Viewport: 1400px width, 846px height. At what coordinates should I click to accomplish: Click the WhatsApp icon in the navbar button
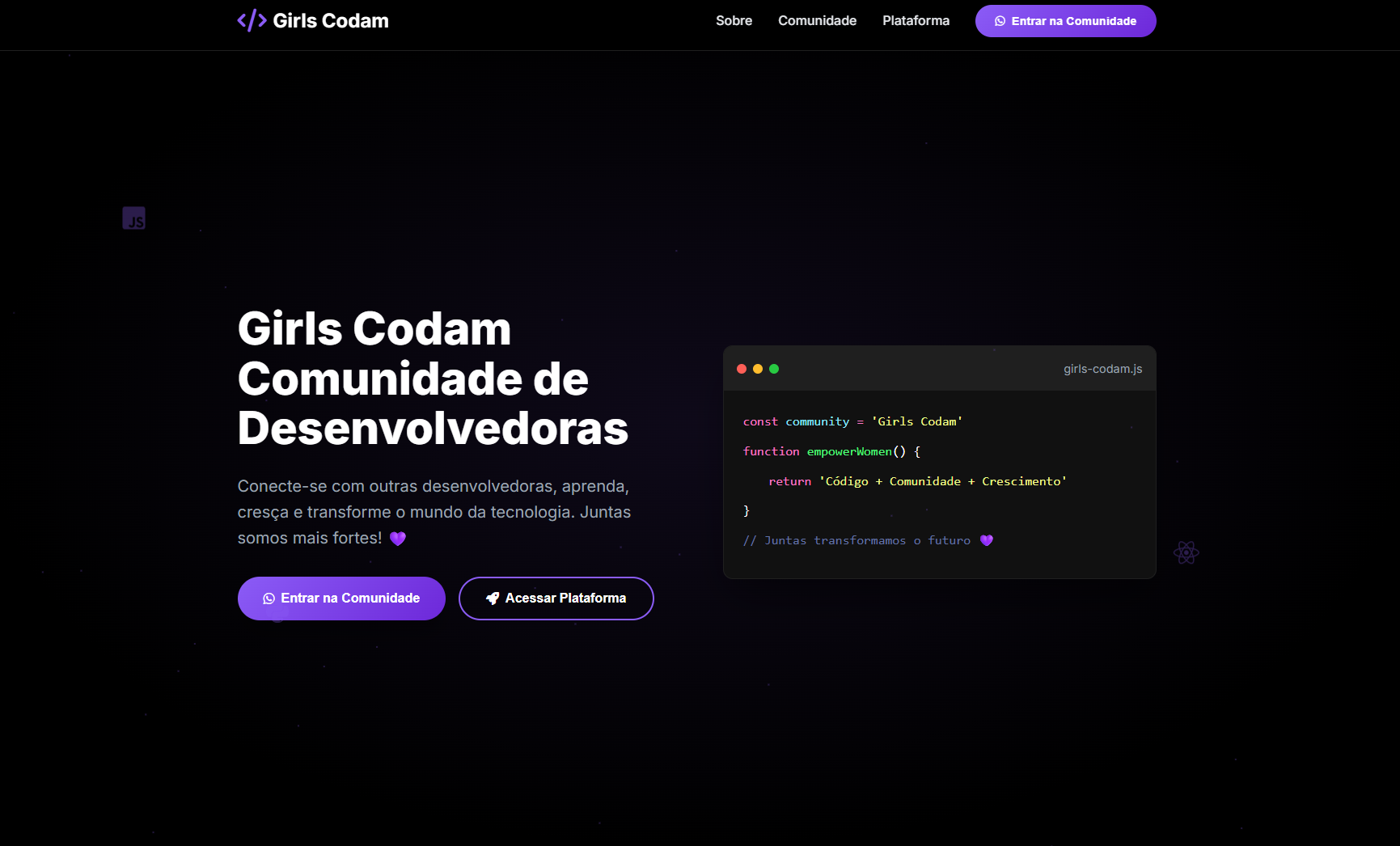(1001, 21)
